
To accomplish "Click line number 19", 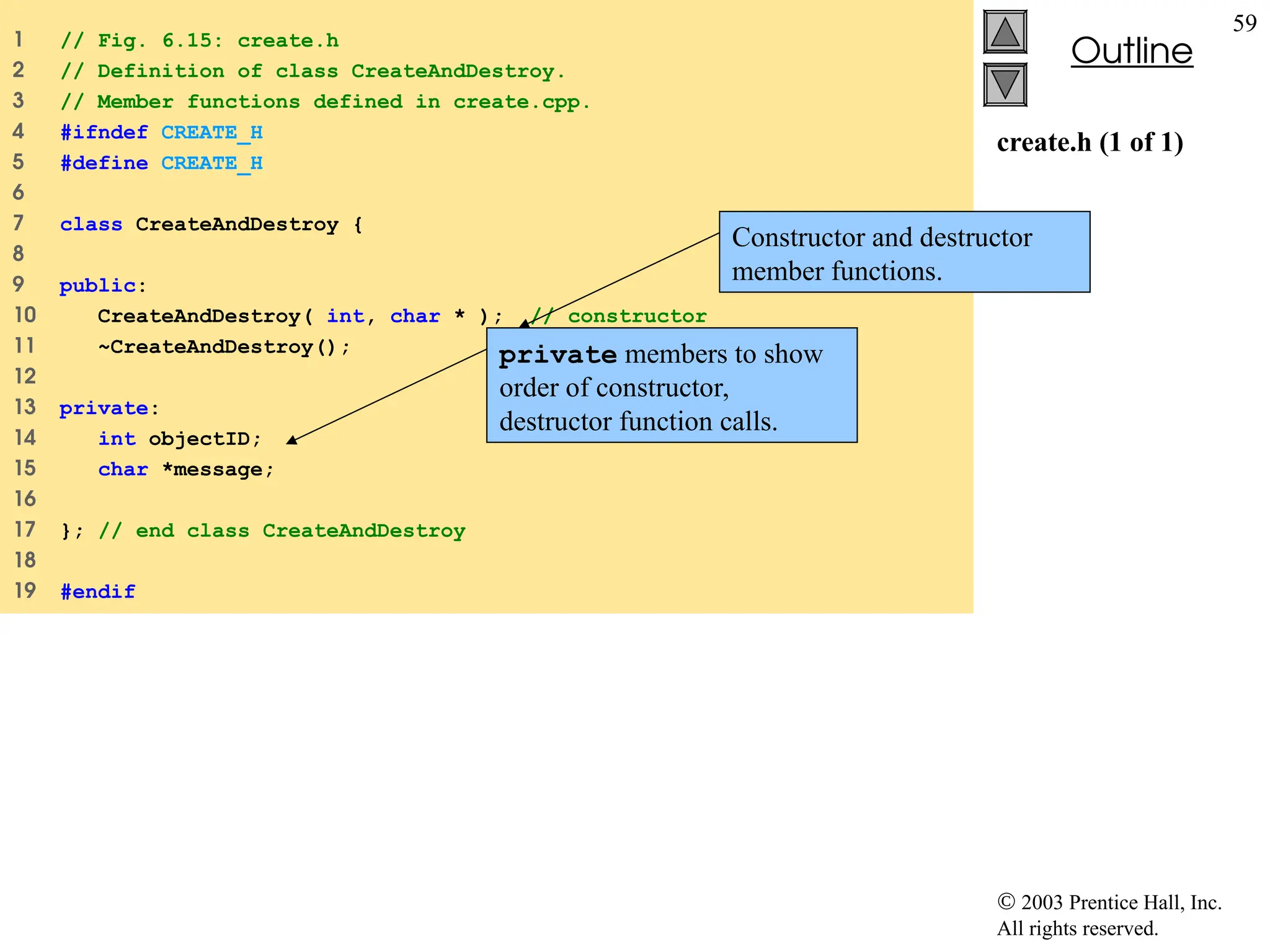I will click(x=25, y=591).
